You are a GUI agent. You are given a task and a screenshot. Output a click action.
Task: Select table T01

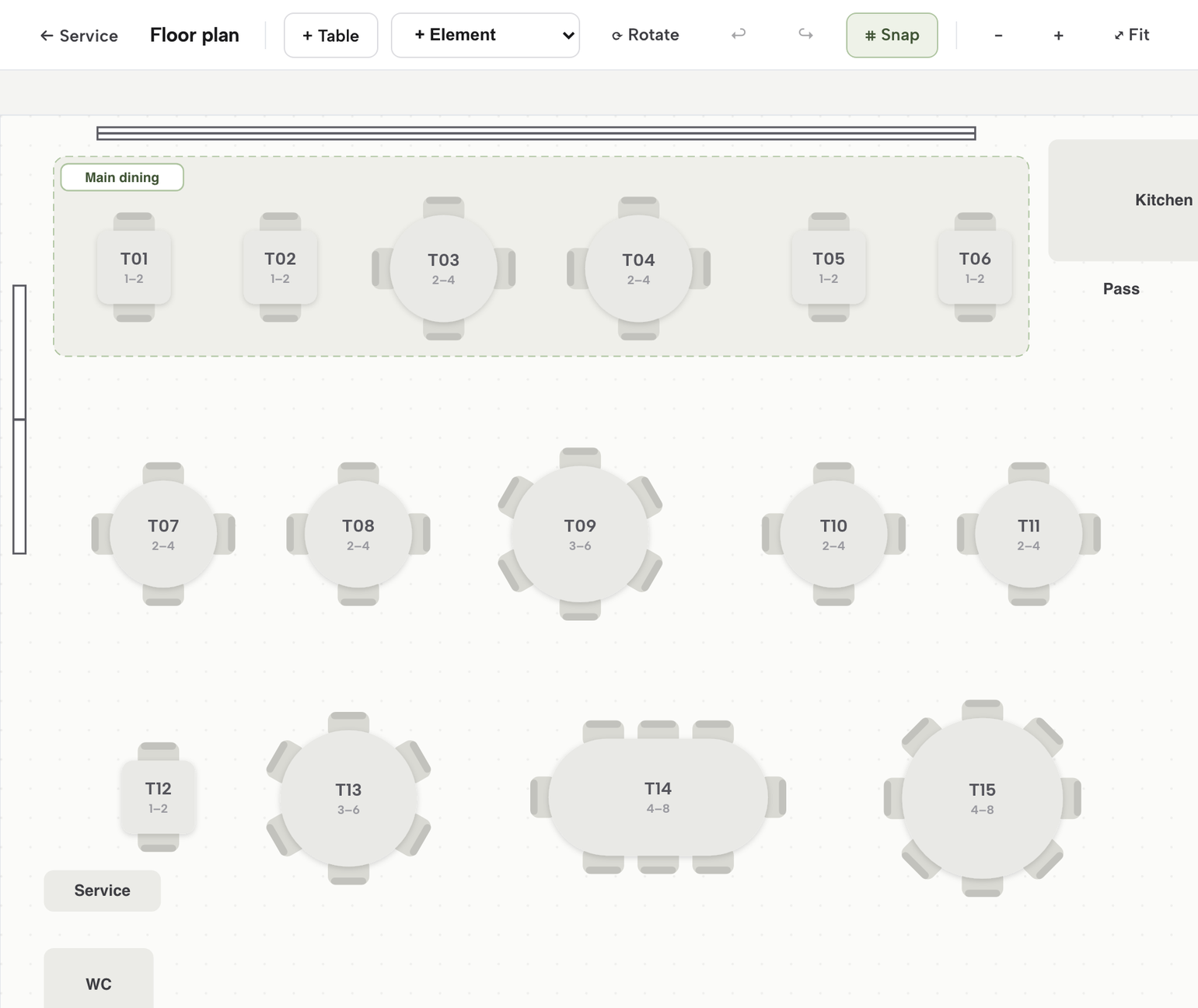click(134, 267)
